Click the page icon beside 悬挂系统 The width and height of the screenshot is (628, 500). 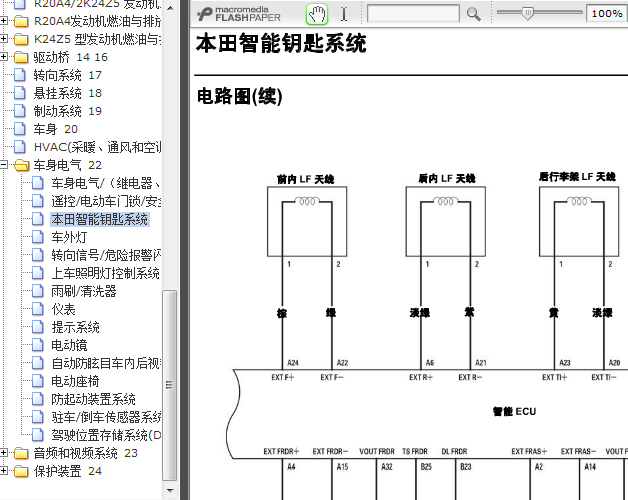pos(20,93)
